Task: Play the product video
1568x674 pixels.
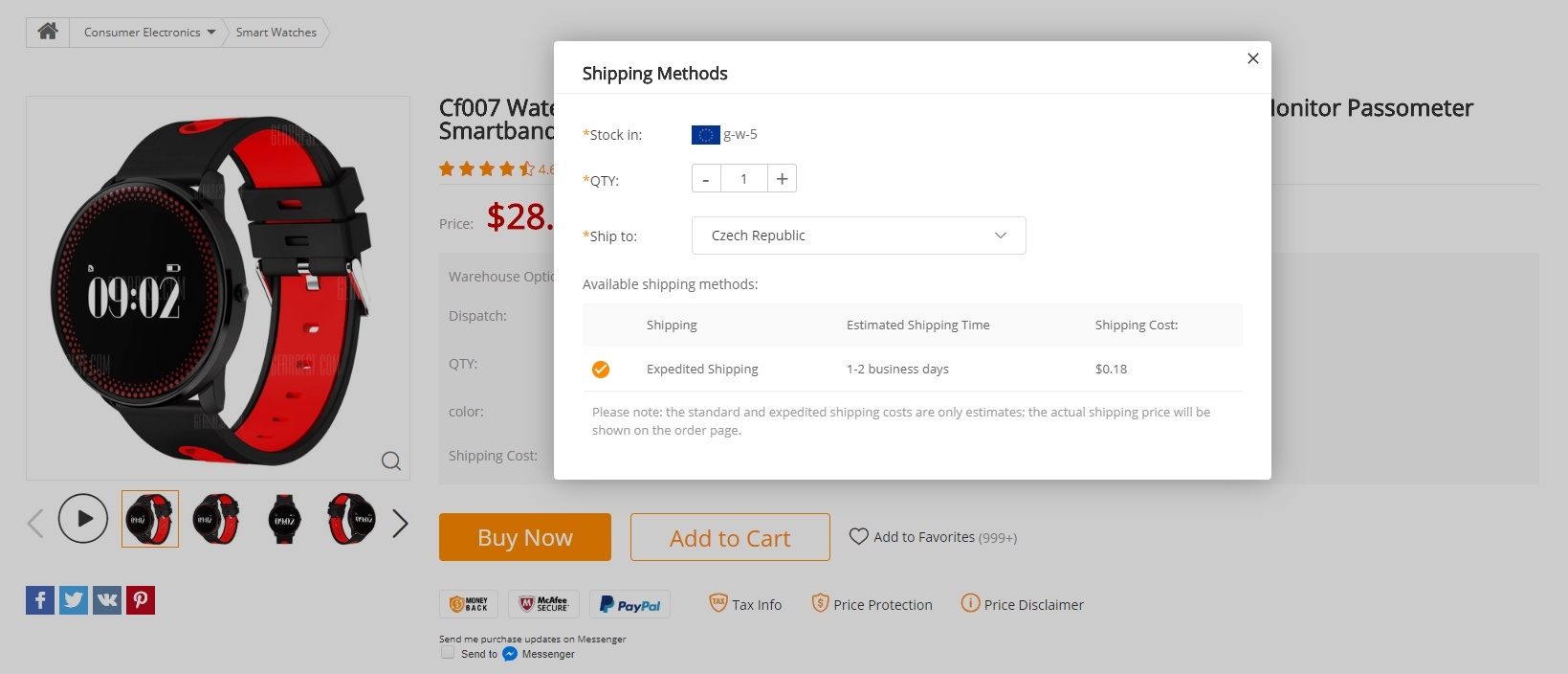Action: pos(83,518)
